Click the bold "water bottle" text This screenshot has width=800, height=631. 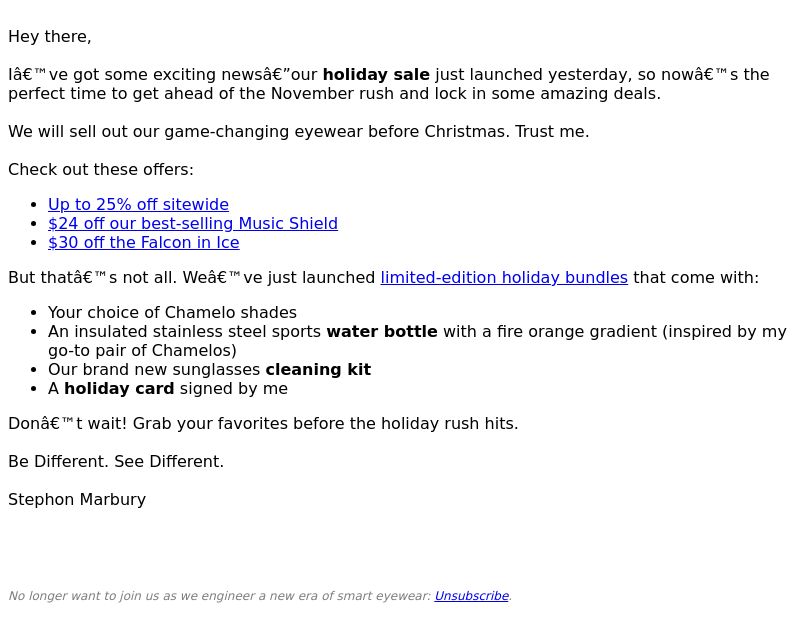[382, 332]
